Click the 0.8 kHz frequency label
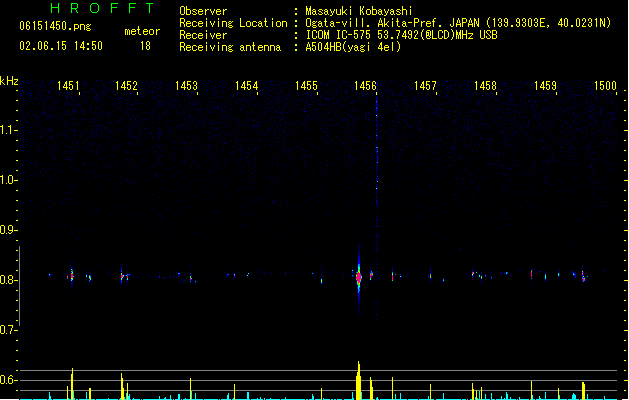Image resolution: width=629 pixels, height=400 pixels. coord(8,280)
